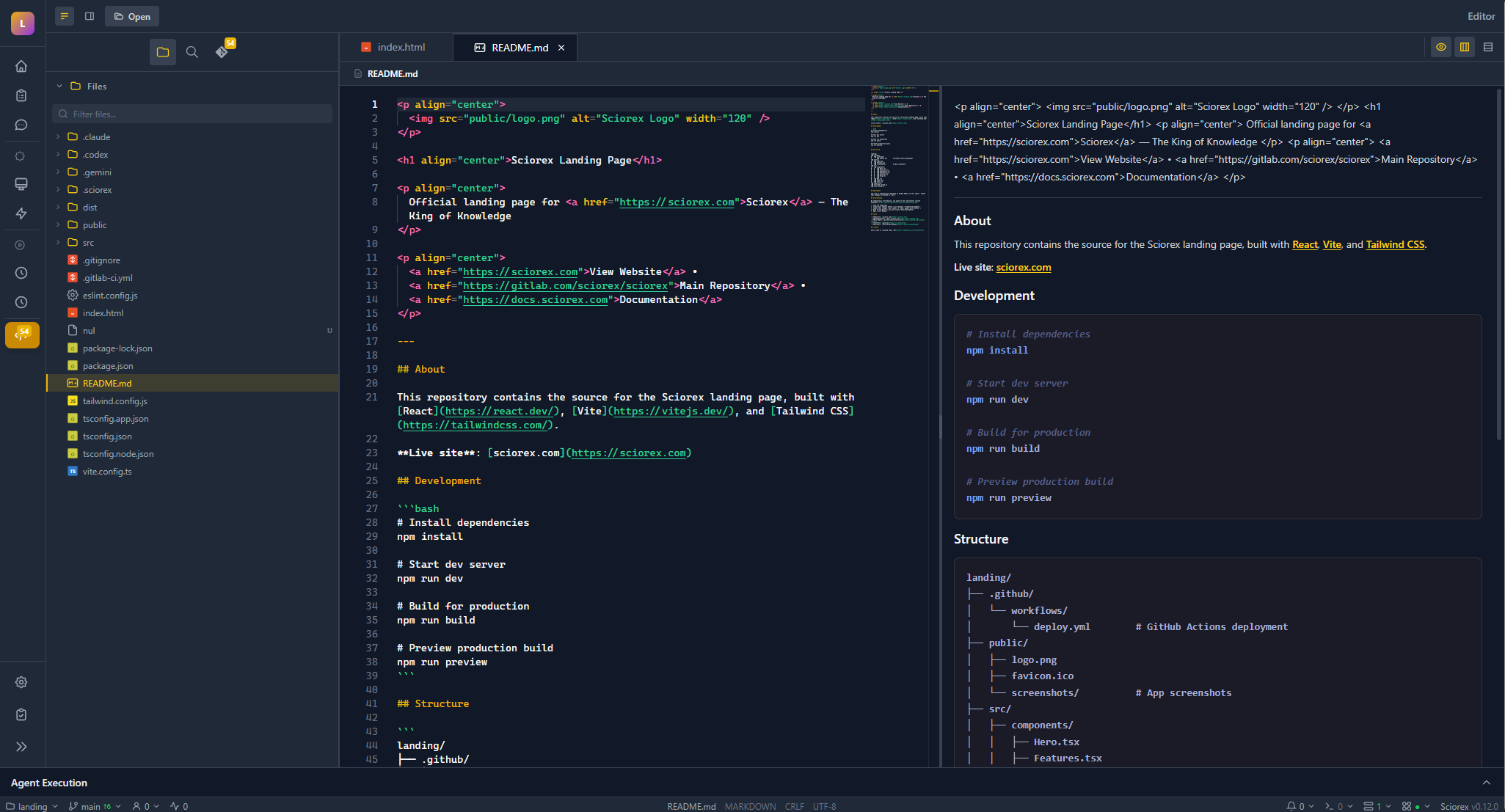
Task: Select the lightning bolt icon in sidebar
Action: click(21, 213)
